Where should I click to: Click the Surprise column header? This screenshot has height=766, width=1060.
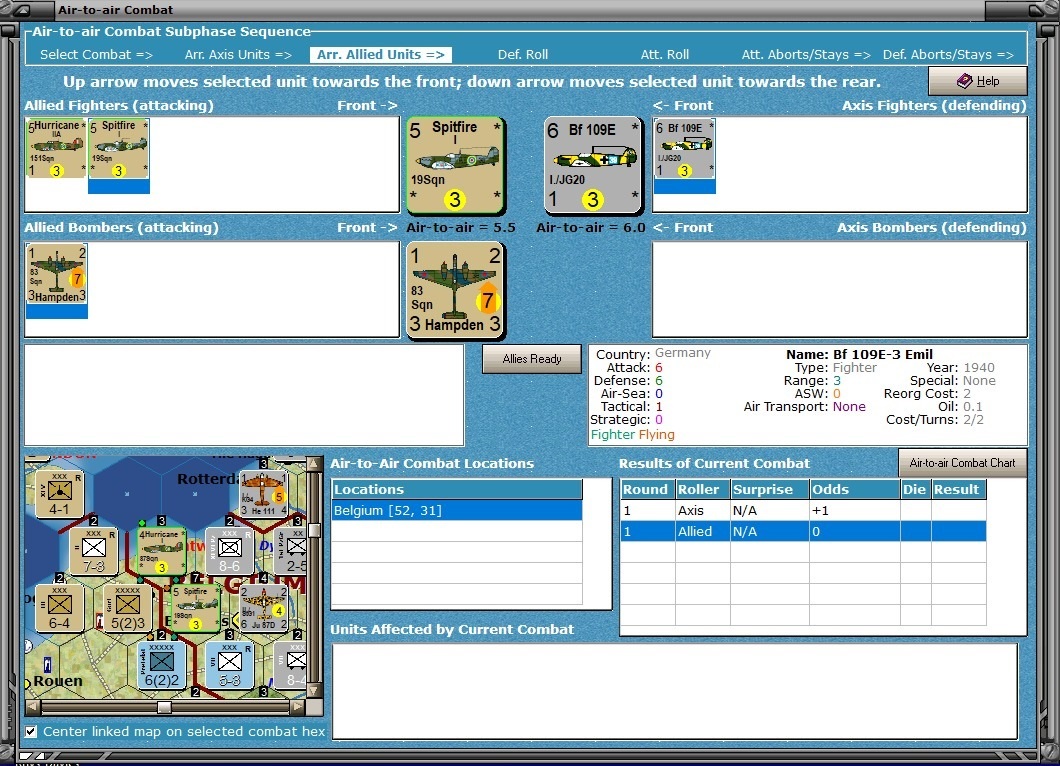point(769,489)
